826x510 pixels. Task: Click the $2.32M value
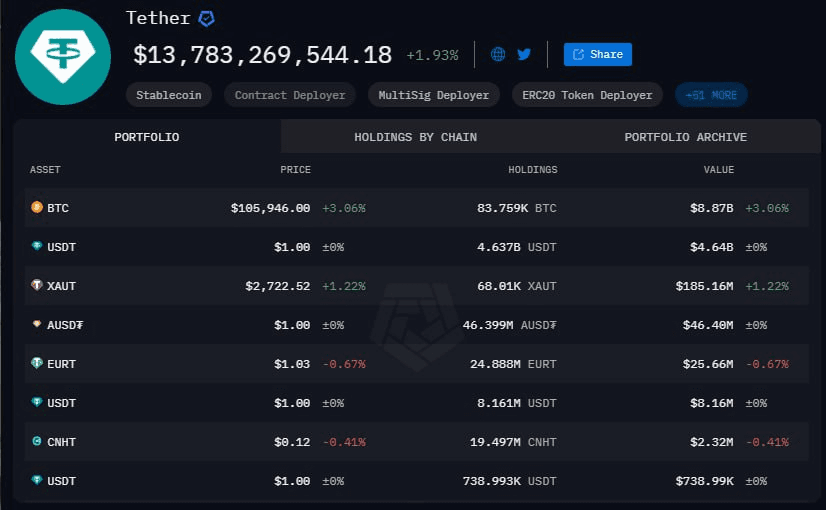click(712, 442)
